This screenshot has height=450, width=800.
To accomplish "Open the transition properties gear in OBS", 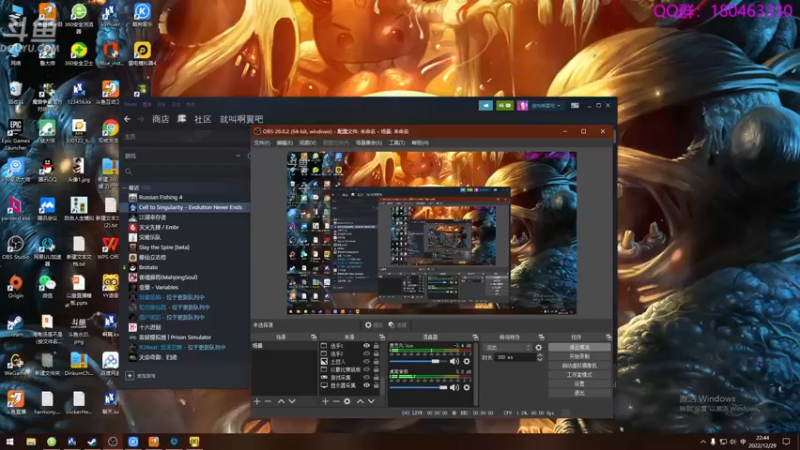I will pyautogui.click(x=539, y=347).
